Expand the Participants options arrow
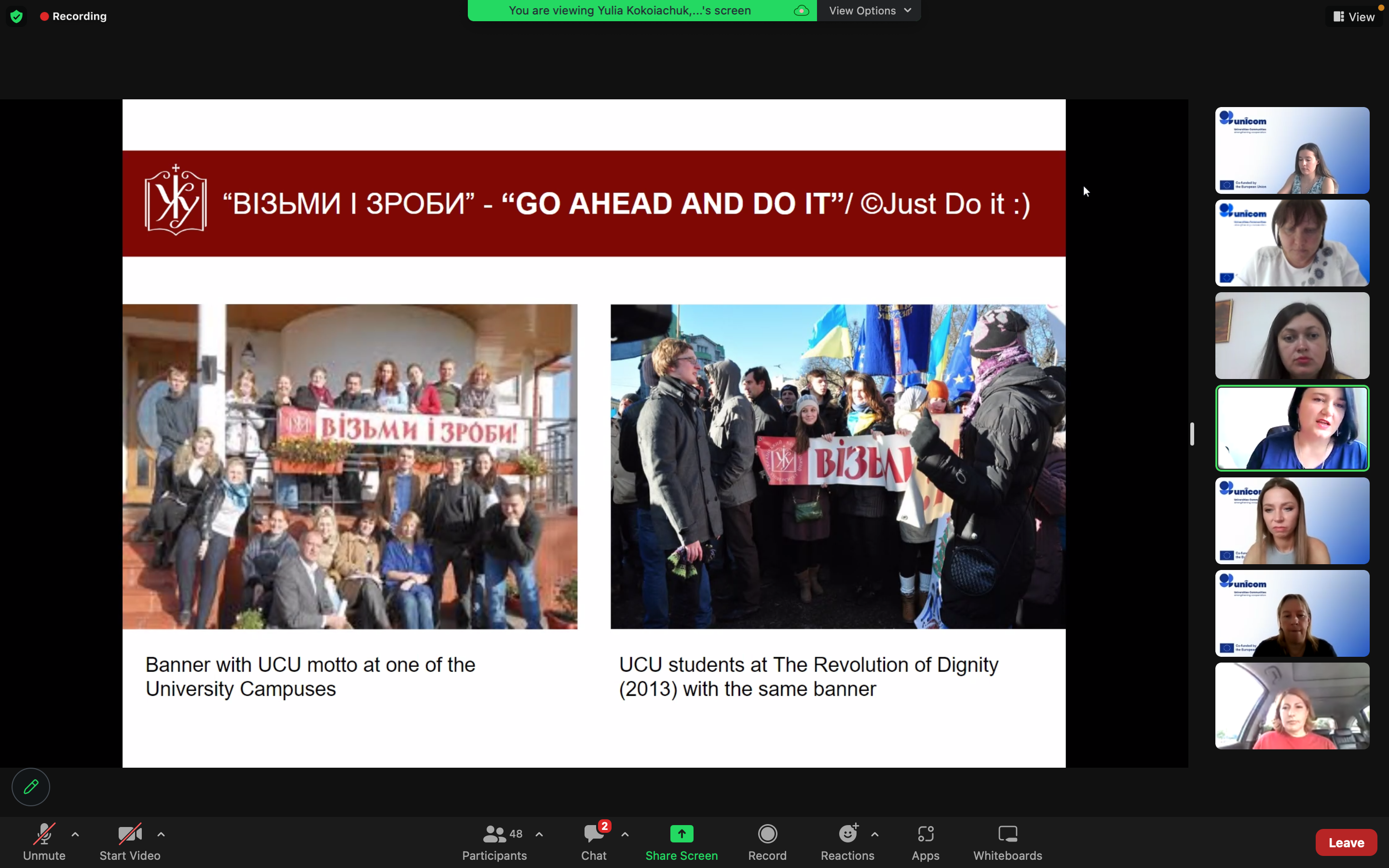The image size is (1389, 868). pos(539,834)
